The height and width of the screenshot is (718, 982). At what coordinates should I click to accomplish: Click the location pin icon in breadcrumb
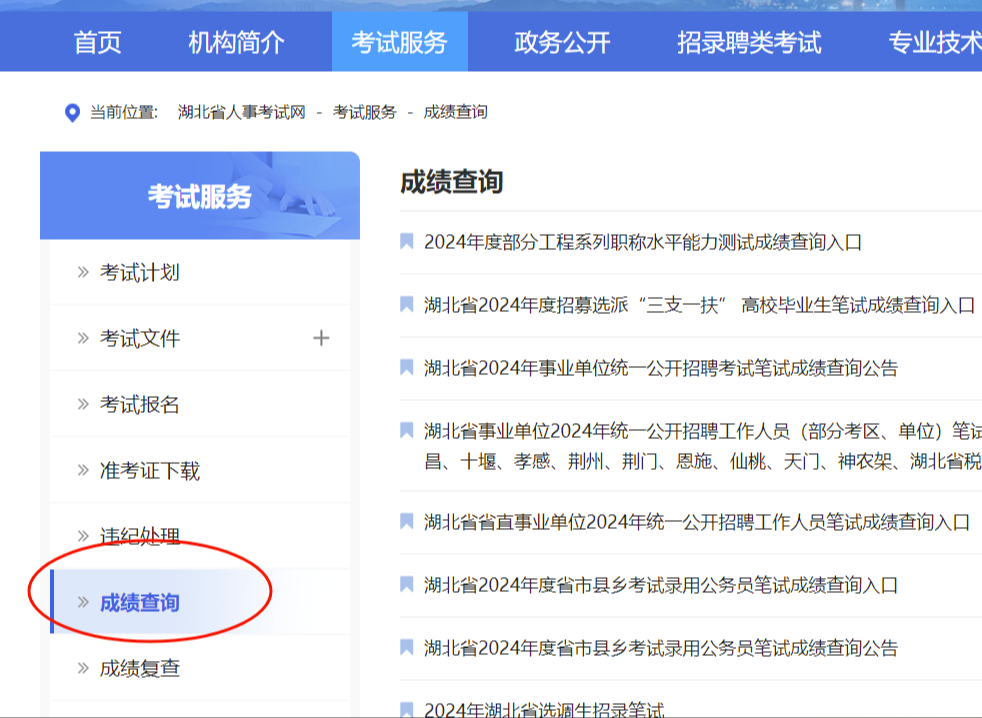tap(72, 112)
